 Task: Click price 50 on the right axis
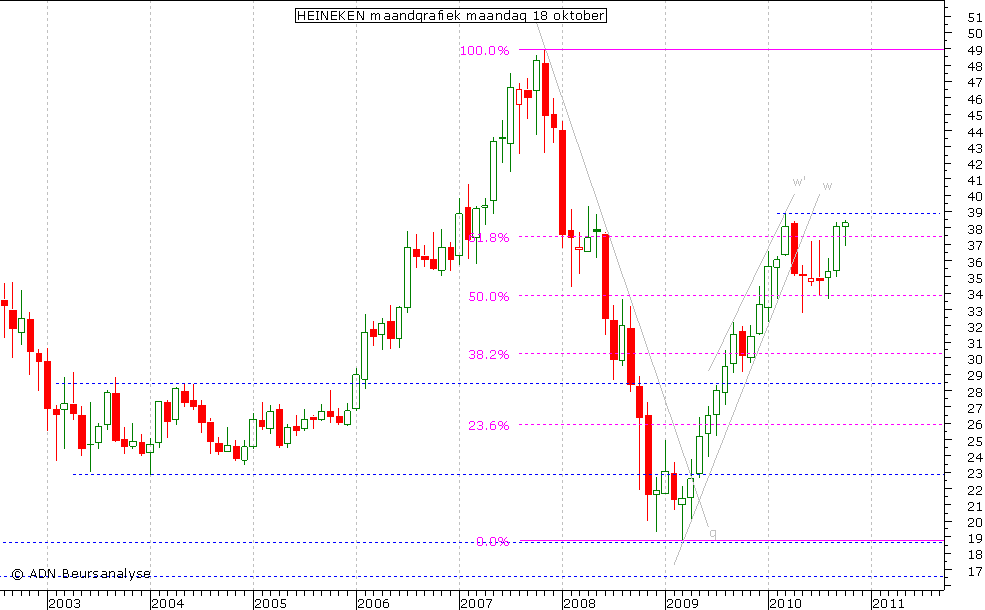[x=975, y=34]
